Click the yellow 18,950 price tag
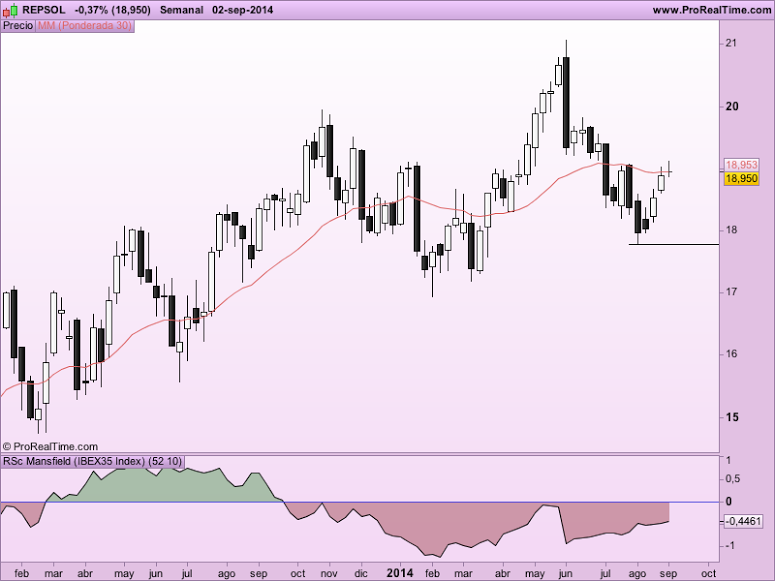This screenshot has height=581, width=775. pos(741,179)
